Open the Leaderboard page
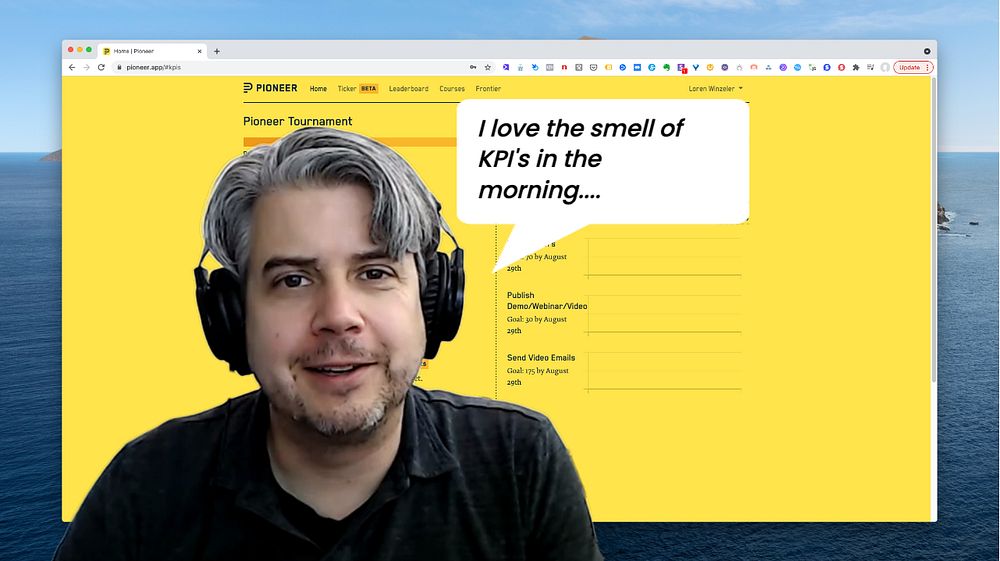 click(x=409, y=89)
